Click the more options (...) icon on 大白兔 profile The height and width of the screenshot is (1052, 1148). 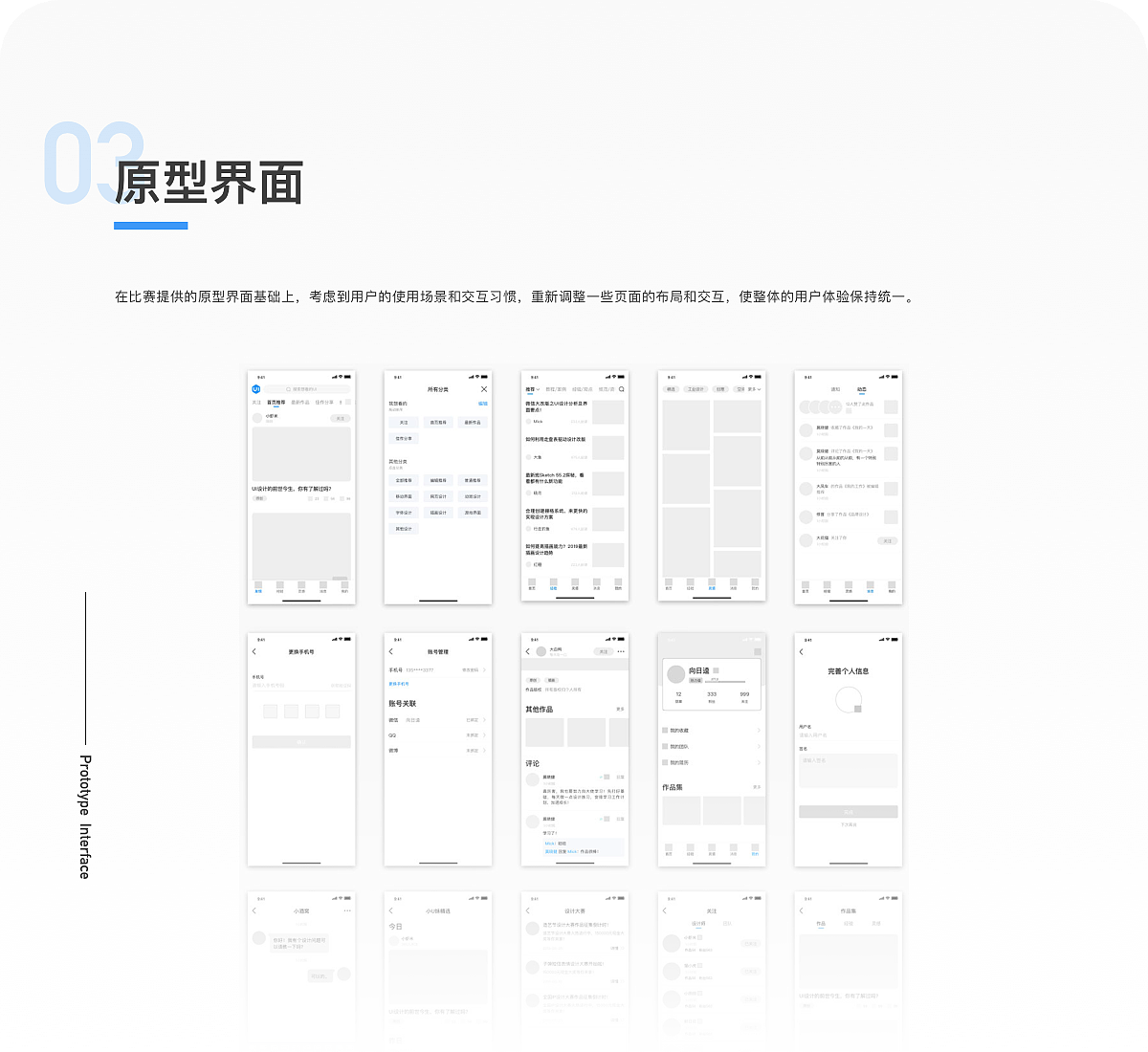(x=621, y=651)
